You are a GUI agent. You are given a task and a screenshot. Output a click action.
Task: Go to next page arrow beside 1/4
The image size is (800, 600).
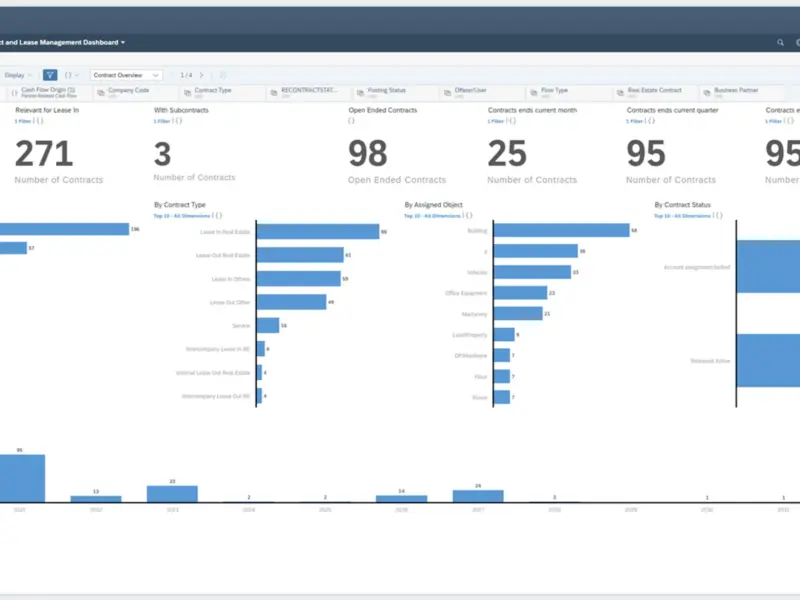point(201,75)
